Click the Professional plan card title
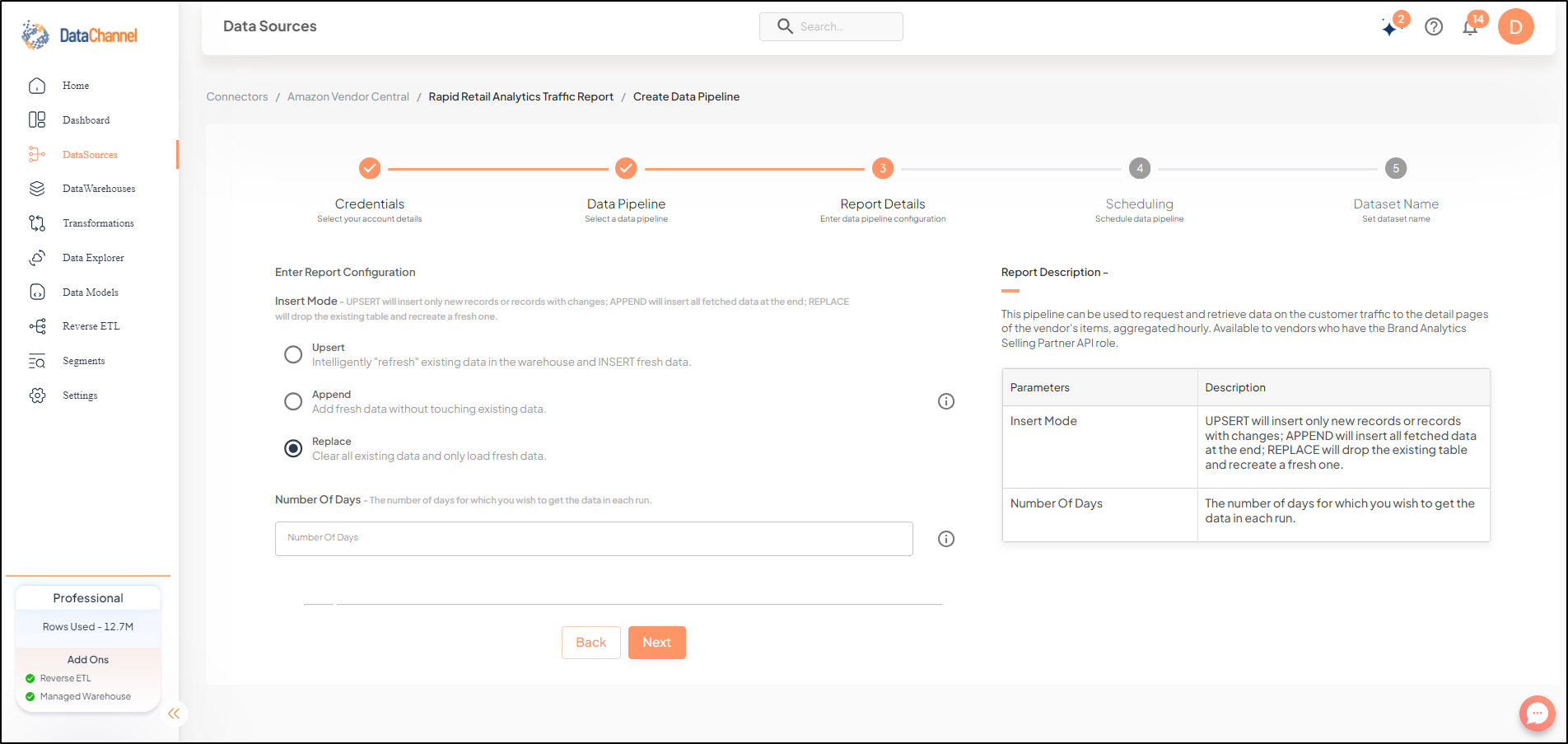 (x=88, y=598)
